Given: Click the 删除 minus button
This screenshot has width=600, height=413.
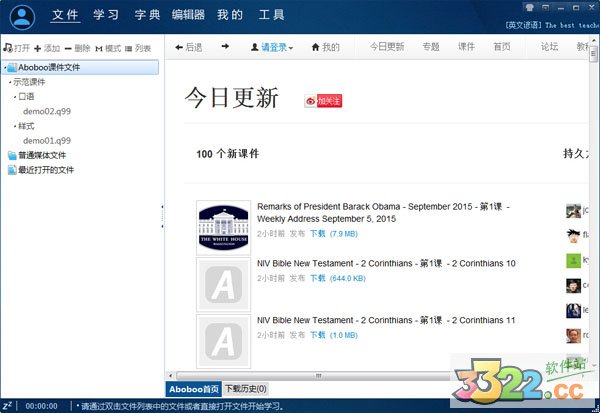Looking at the screenshot, I should (78, 48).
